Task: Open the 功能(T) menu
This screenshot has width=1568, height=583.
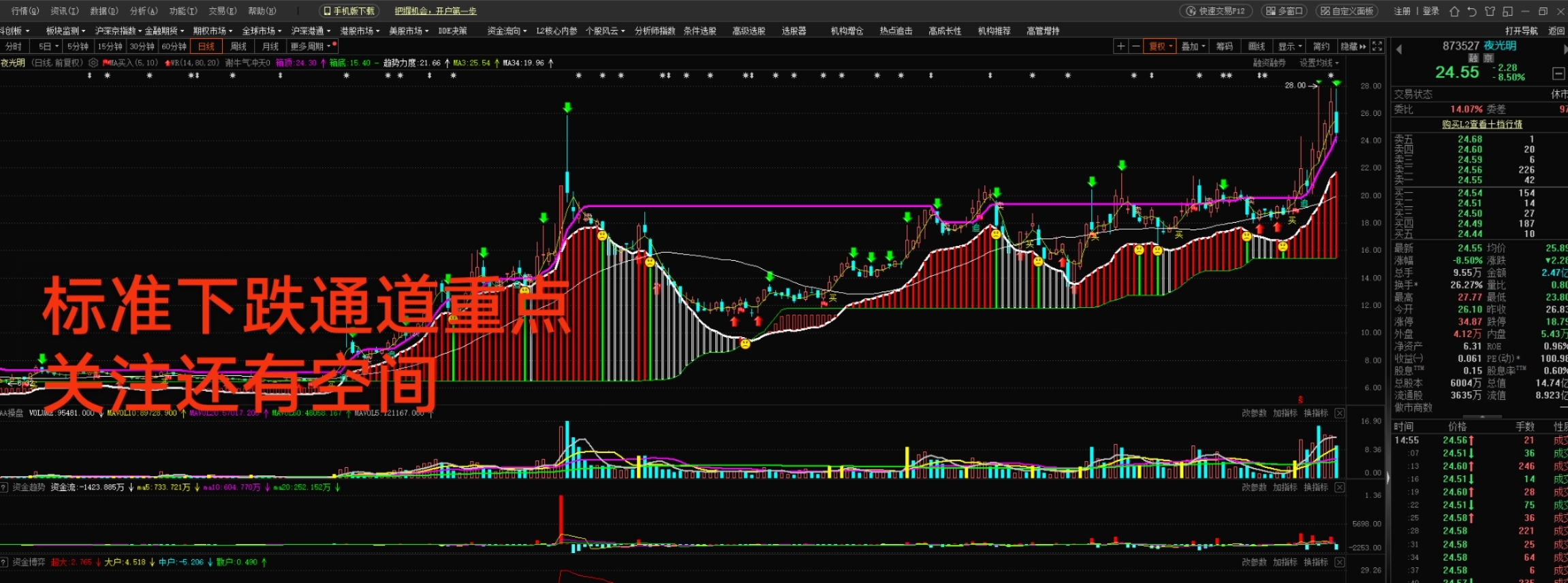Action: (183, 11)
